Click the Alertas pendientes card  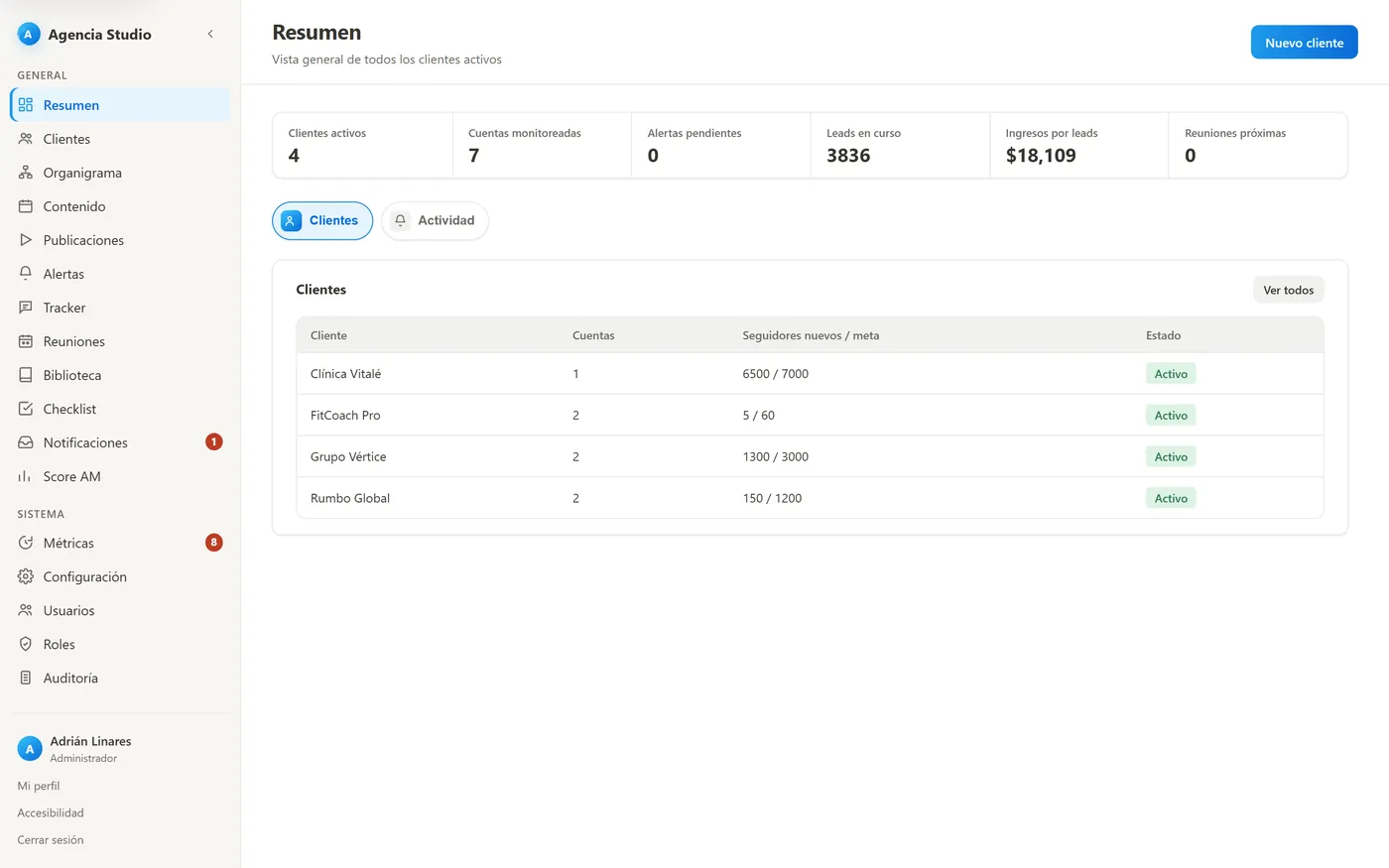click(x=721, y=146)
